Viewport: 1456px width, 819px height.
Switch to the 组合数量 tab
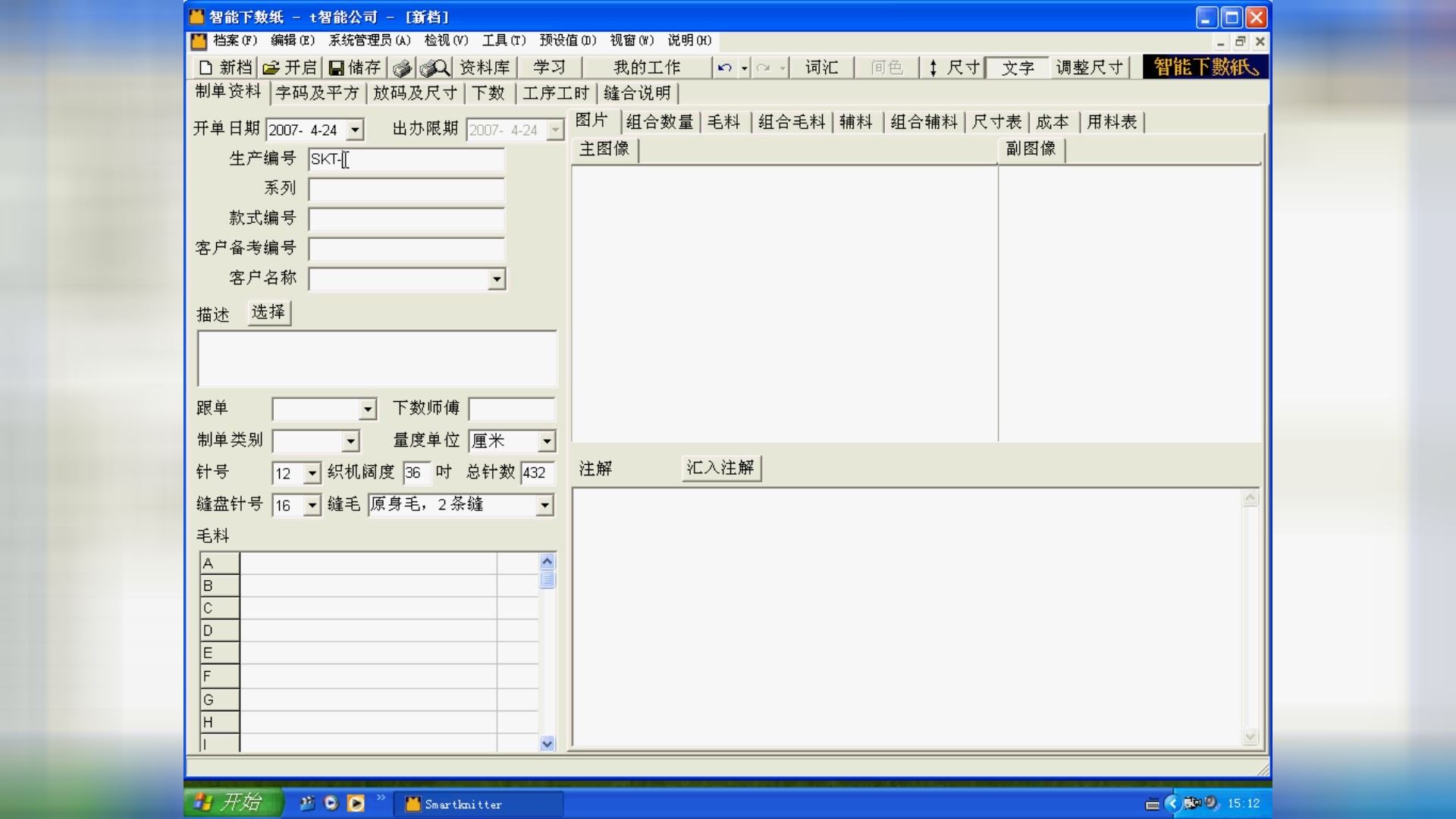click(660, 122)
